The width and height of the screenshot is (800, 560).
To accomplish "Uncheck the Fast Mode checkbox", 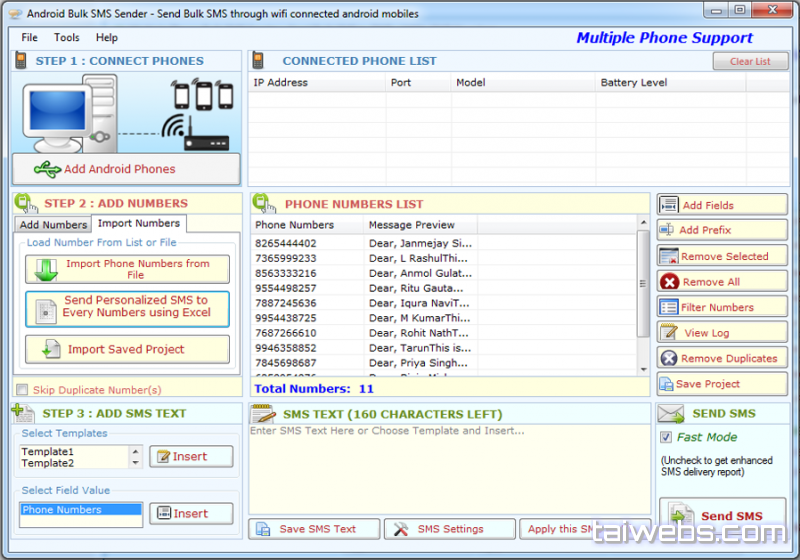I will (x=667, y=437).
